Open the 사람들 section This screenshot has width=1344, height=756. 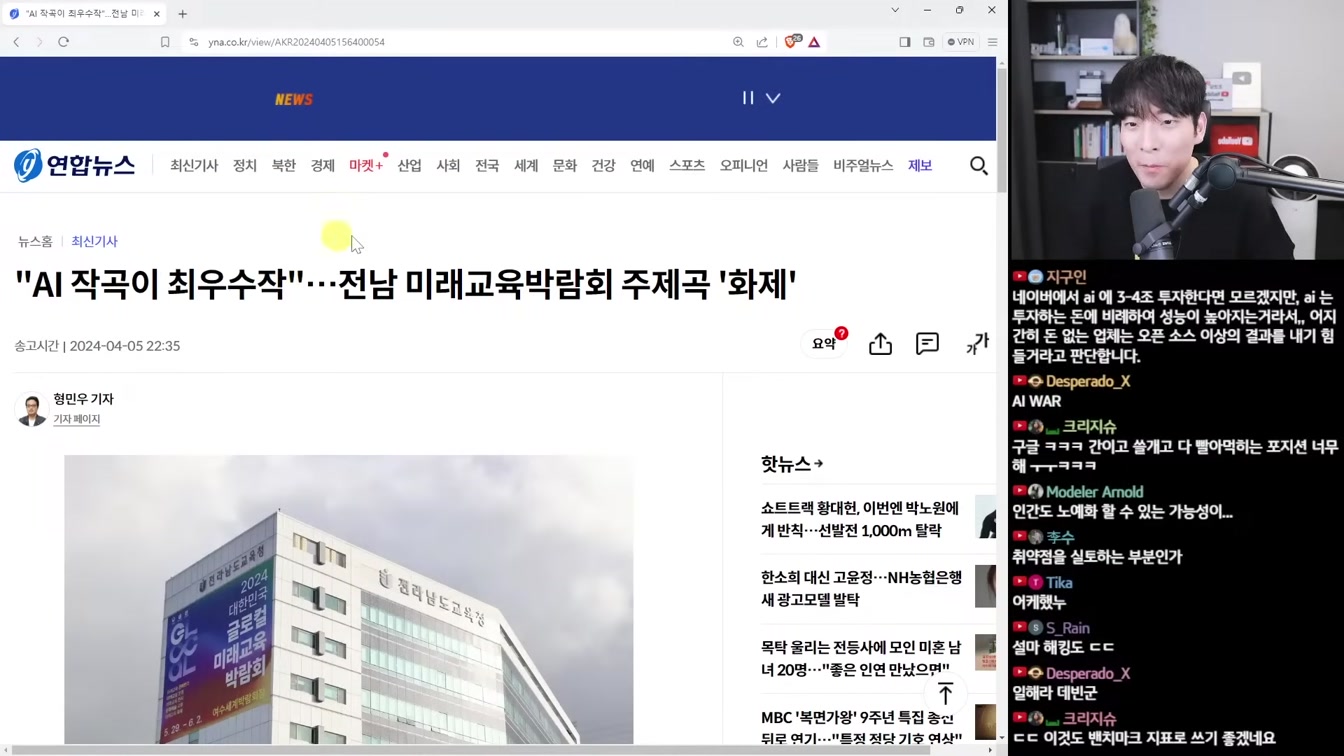pyautogui.click(x=800, y=165)
